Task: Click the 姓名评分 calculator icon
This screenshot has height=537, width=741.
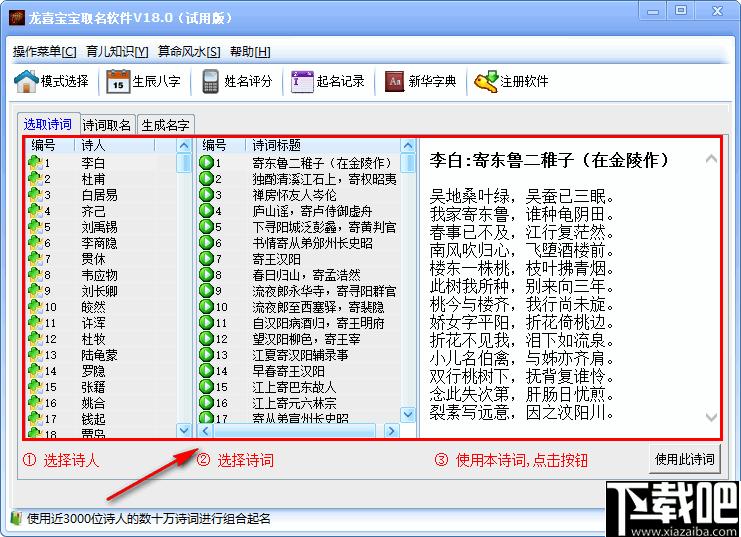Action: coord(210,81)
